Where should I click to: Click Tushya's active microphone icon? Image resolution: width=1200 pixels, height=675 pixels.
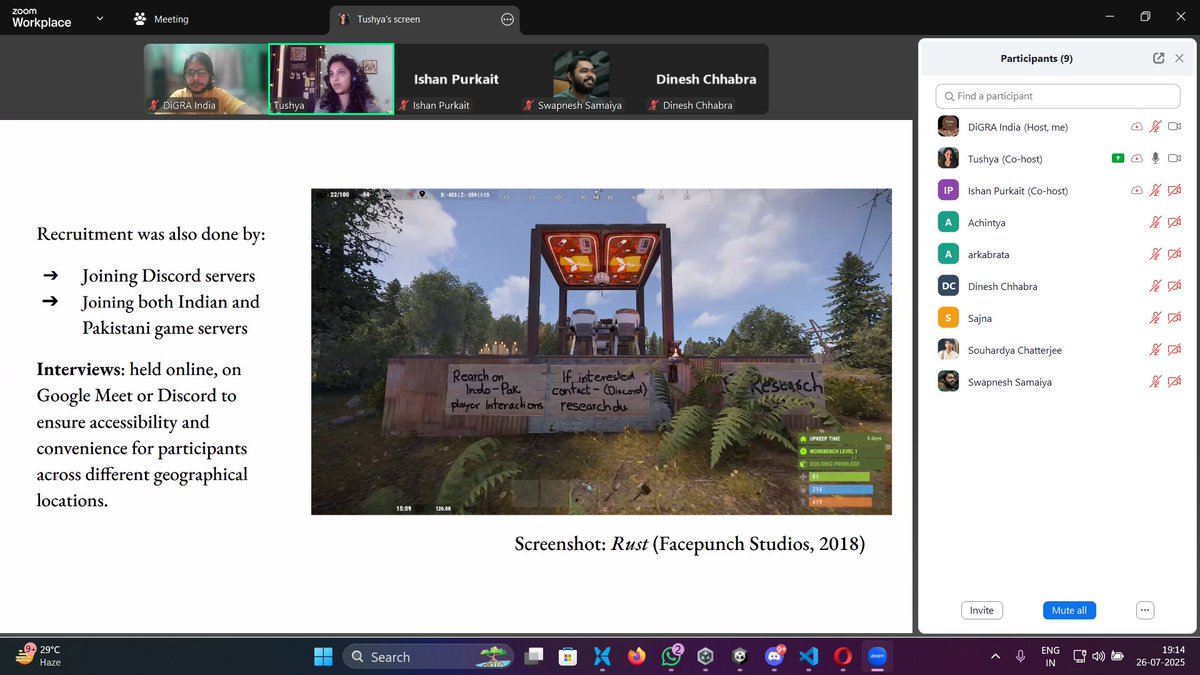[x=1154, y=158]
